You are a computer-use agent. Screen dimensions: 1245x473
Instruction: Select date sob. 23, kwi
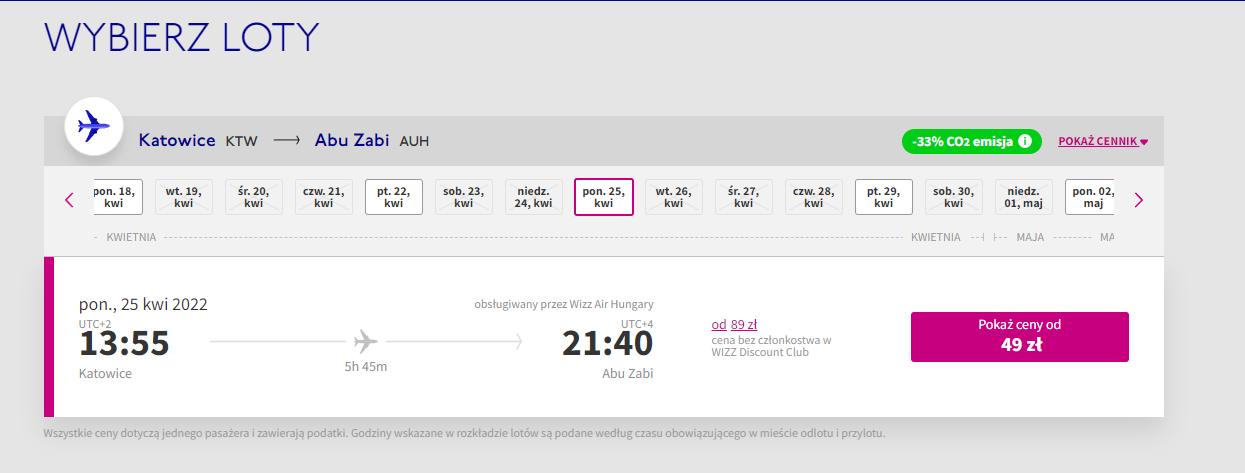[464, 197]
